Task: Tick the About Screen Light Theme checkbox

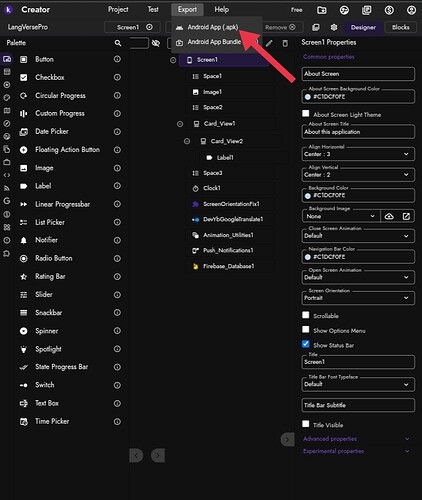Action: tap(306, 113)
